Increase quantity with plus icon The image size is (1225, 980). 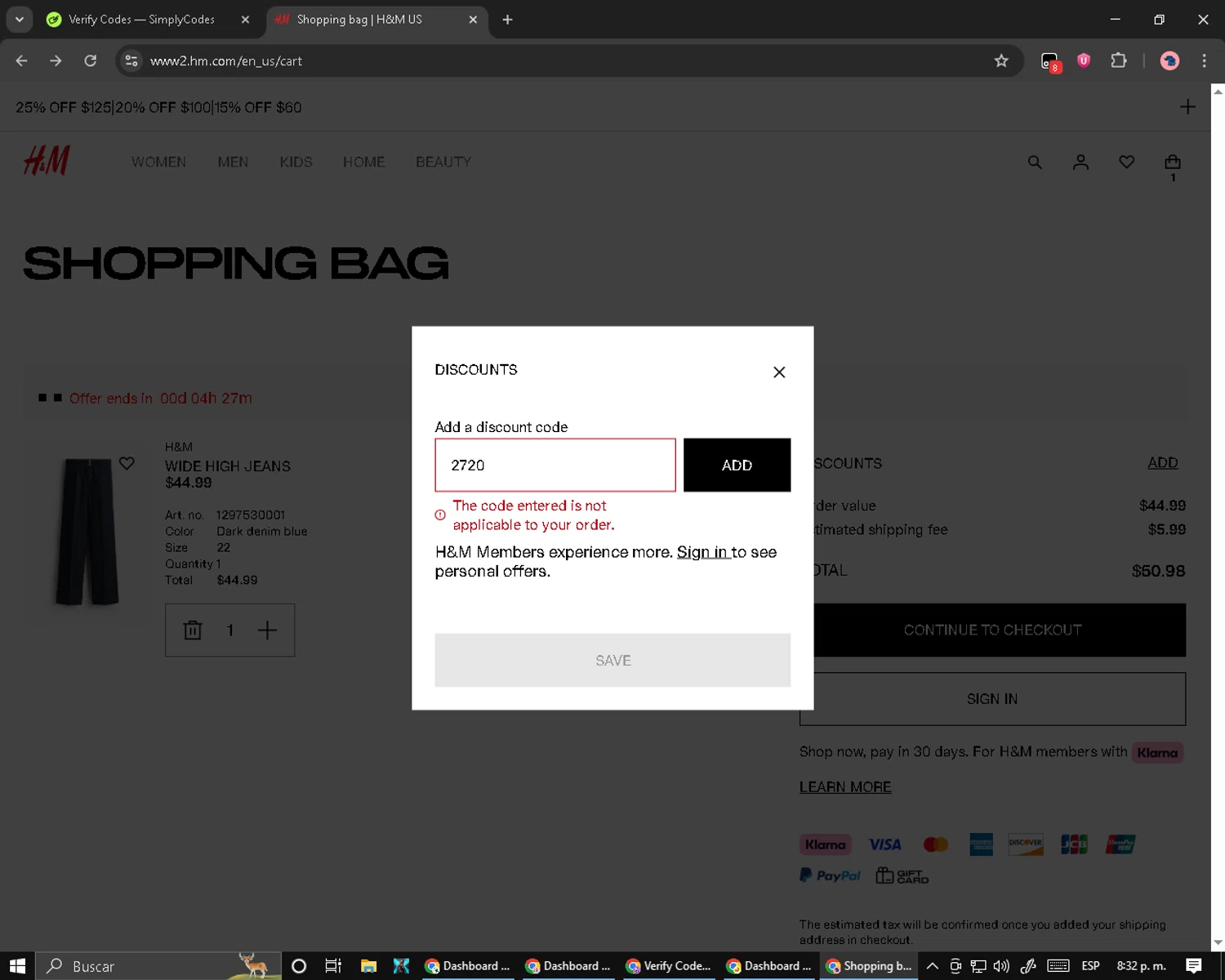[x=267, y=630]
